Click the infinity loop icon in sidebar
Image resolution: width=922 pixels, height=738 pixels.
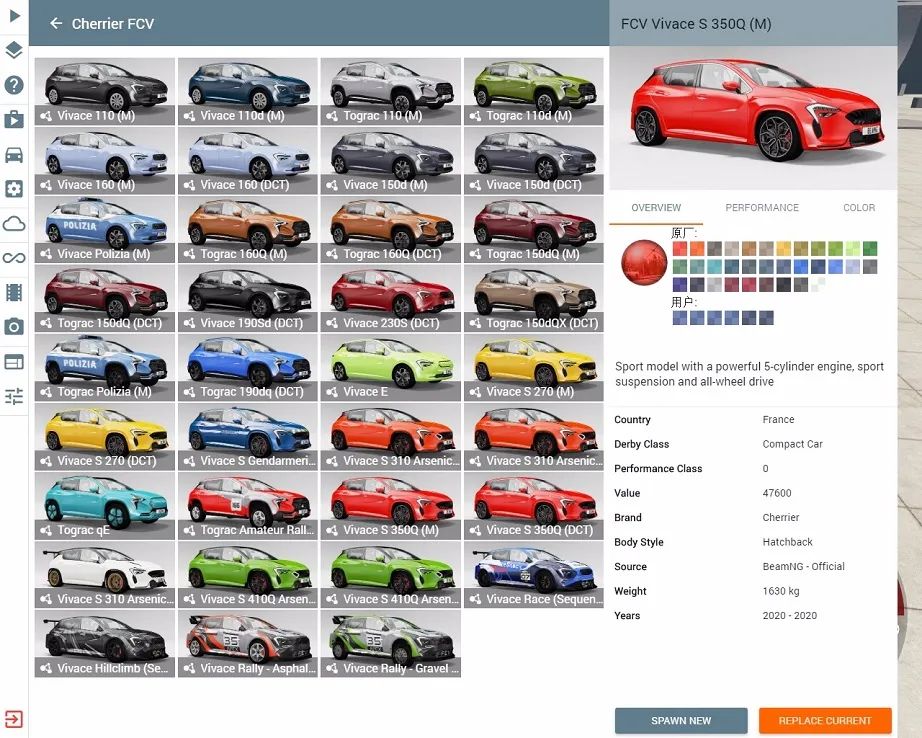pos(14,258)
